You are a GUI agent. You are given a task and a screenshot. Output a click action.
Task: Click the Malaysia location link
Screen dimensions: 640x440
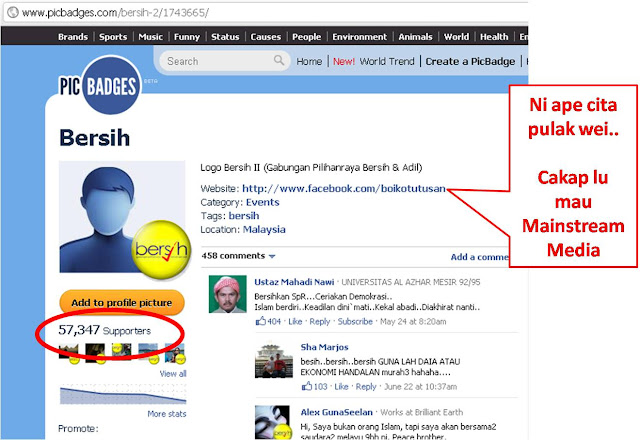tap(264, 229)
